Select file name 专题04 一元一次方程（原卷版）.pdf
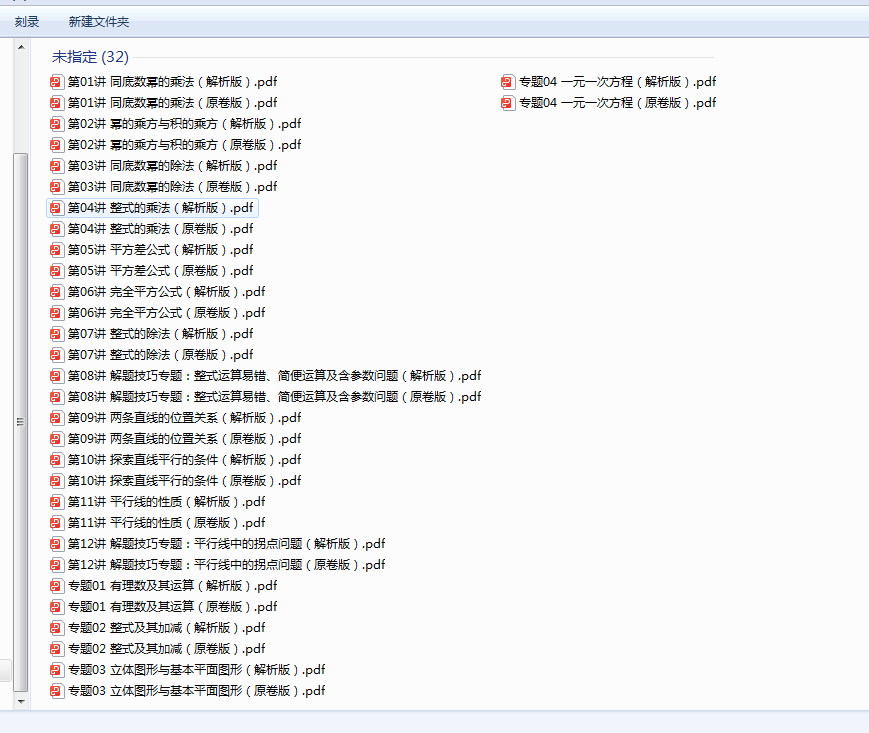869x733 pixels. pyautogui.click(x=617, y=103)
